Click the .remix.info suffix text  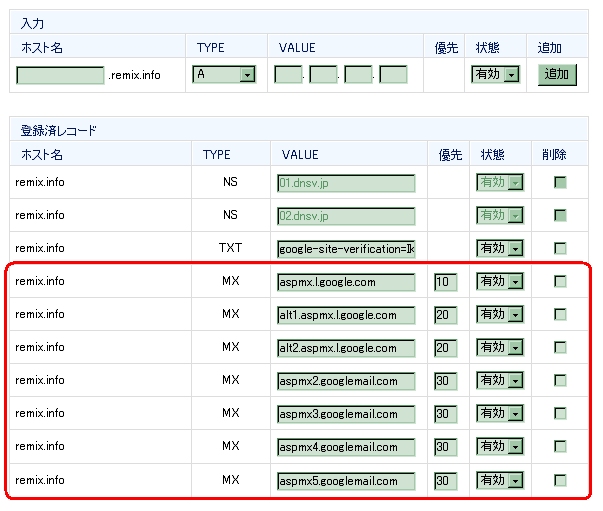pyautogui.click(x=134, y=75)
